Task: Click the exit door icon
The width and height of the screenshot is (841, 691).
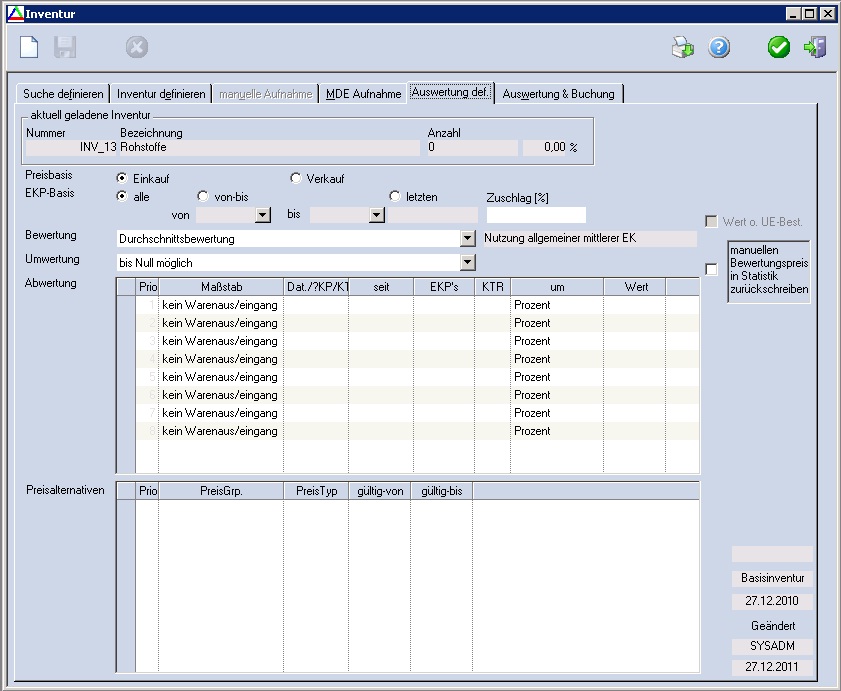Action: (815, 47)
